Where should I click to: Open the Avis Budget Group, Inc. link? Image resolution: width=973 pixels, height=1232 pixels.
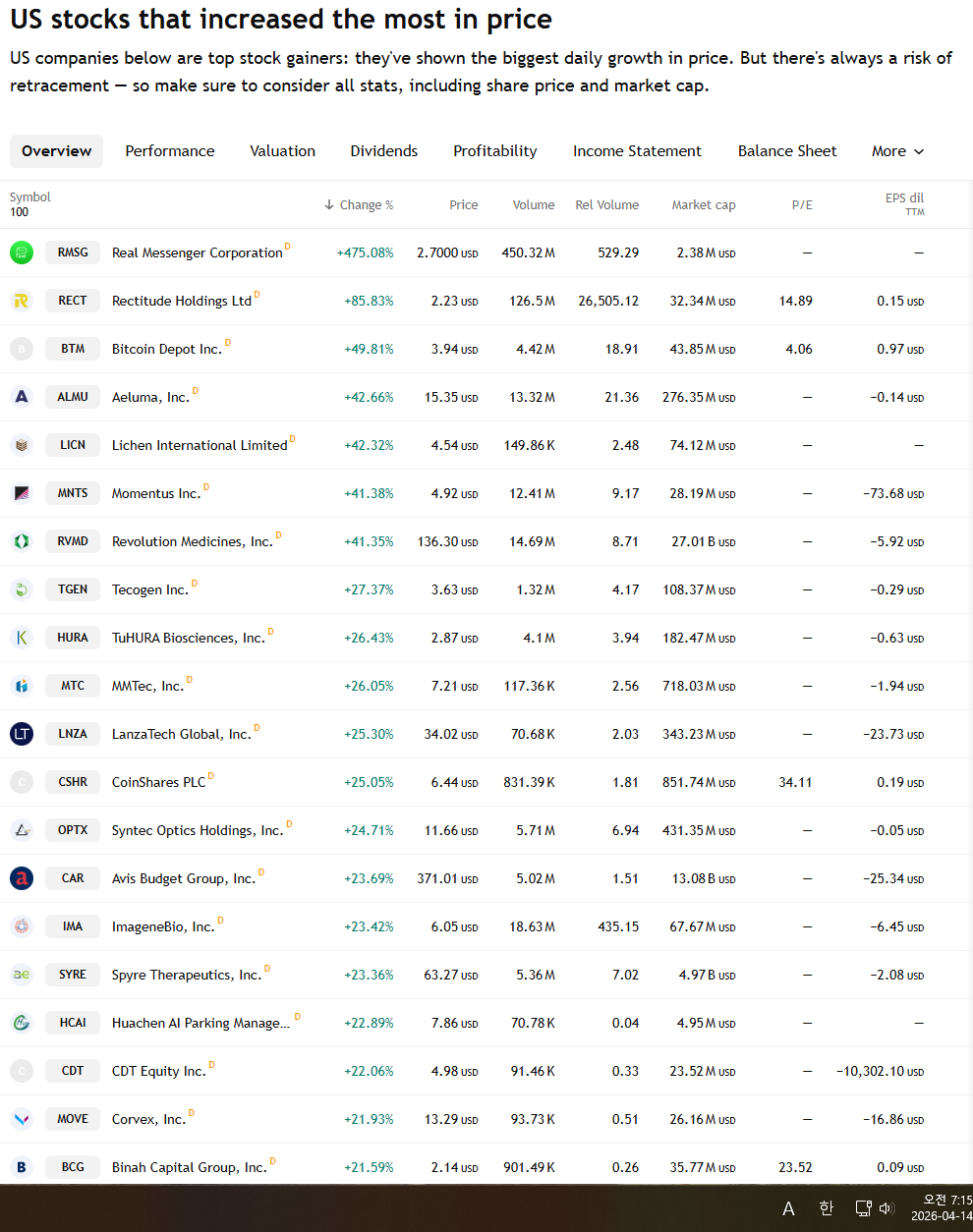click(184, 879)
